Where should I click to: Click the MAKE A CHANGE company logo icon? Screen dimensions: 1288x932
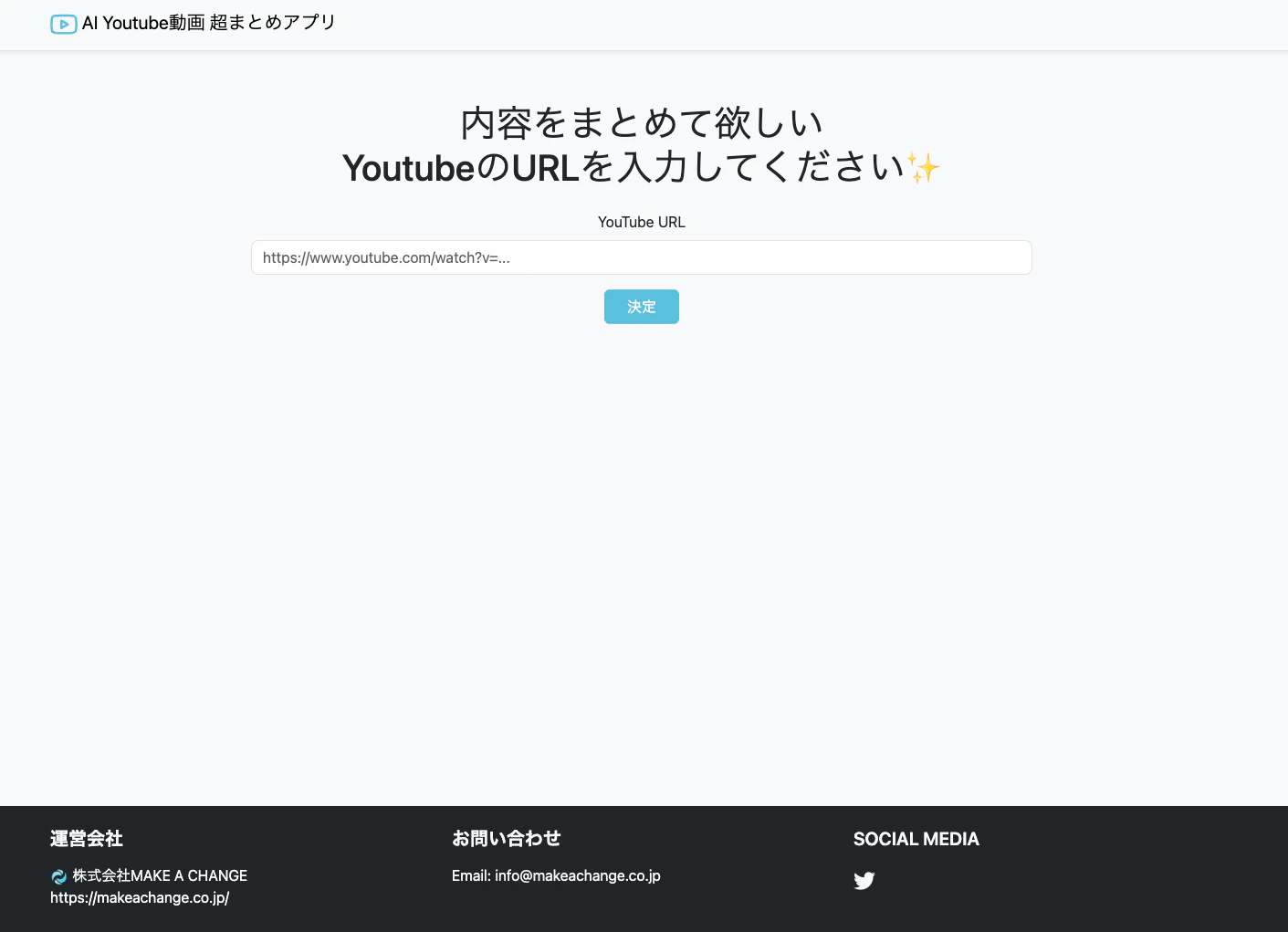[59, 876]
